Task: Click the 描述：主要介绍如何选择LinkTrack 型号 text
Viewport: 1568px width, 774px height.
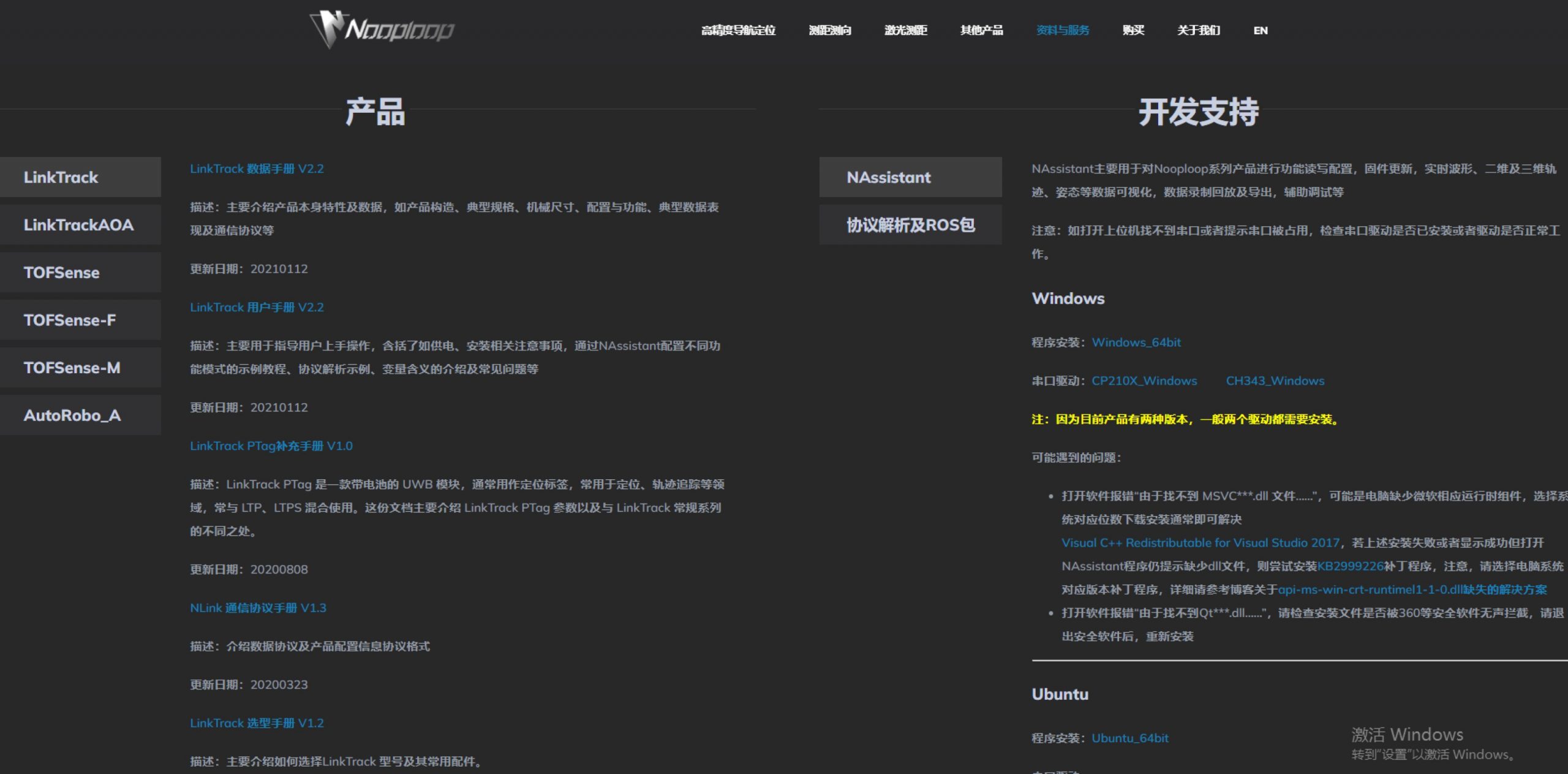Action: click(x=336, y=762)
